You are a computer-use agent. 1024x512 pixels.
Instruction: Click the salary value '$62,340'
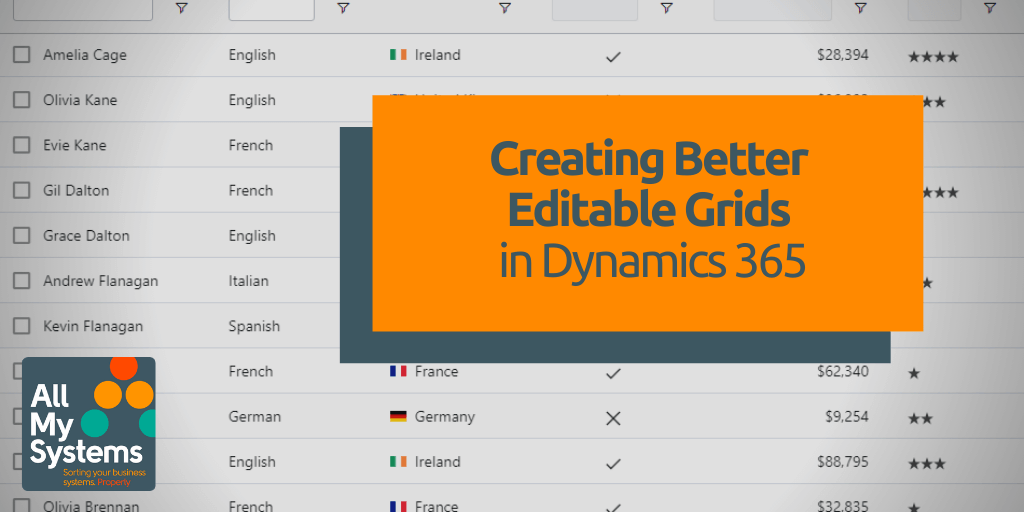pyautogui.click(x=842, y=372)
